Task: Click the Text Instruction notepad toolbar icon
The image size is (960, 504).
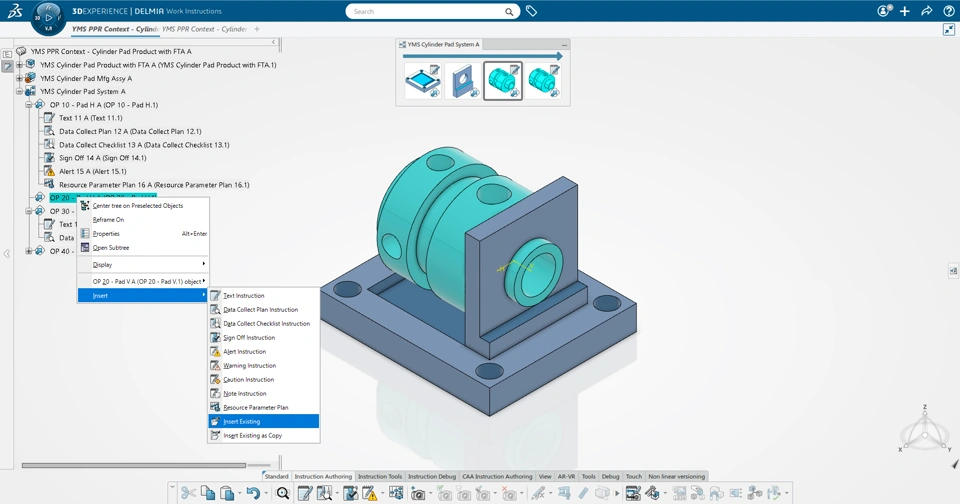Action: 305,493
